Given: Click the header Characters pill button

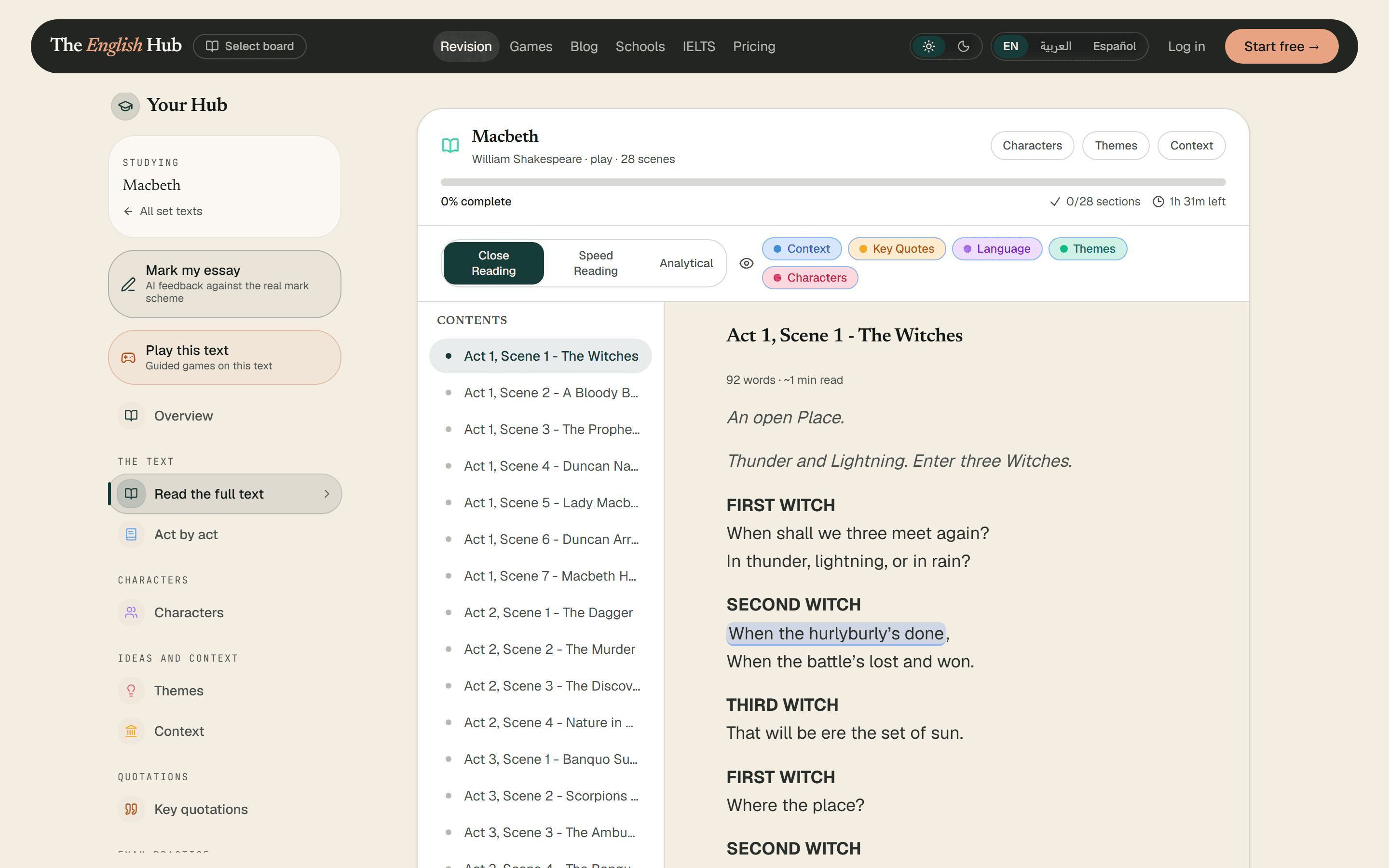Looking at the screenshot, I should point(1032,146).
